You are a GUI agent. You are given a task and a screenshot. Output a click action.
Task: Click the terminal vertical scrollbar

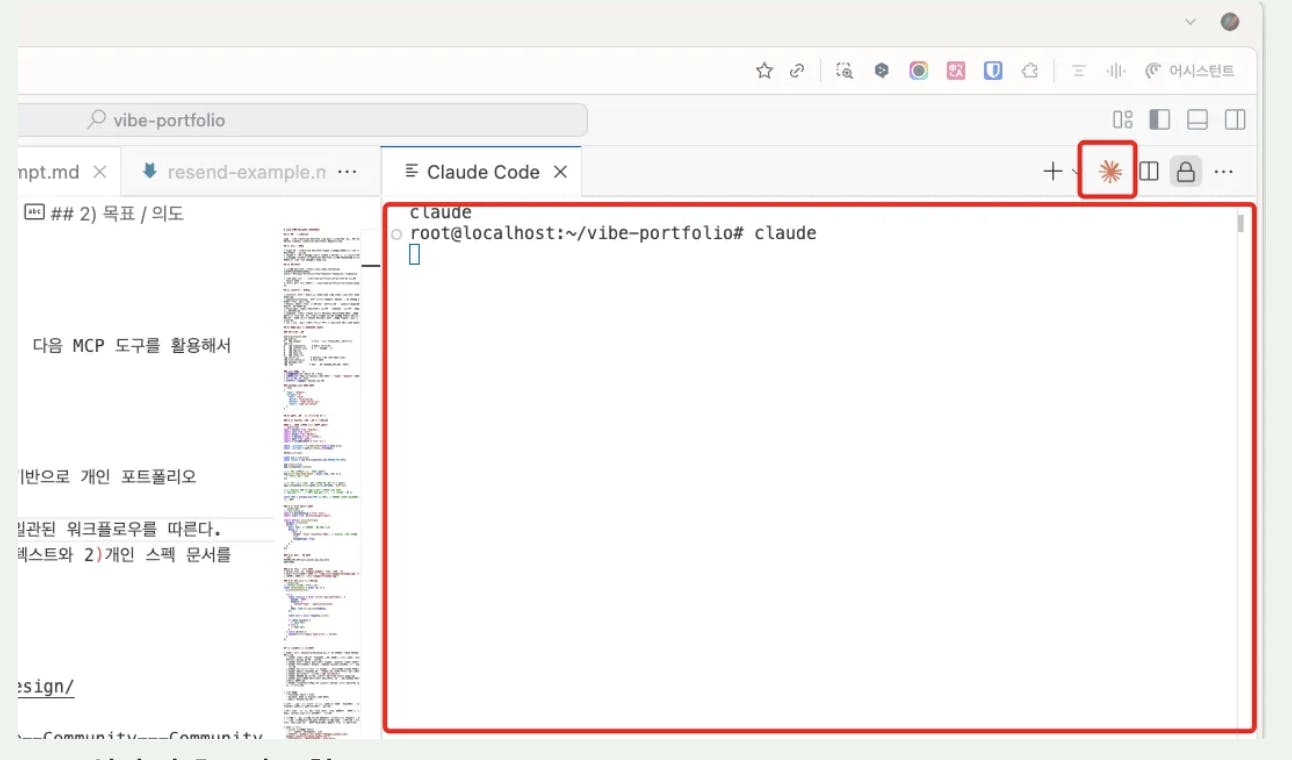(1241, 222)
